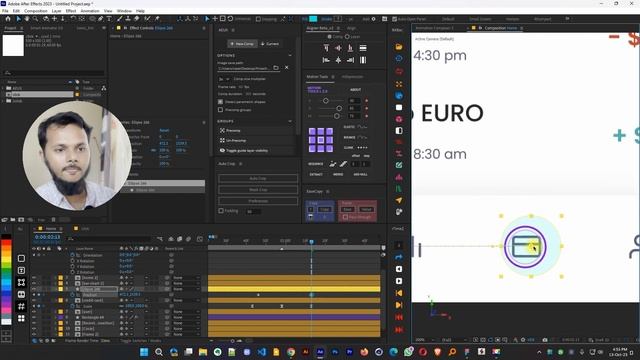Click align top icon in Aligner panel
The height and width of the screenshot is (360, 640).
[x=326, y=48]
